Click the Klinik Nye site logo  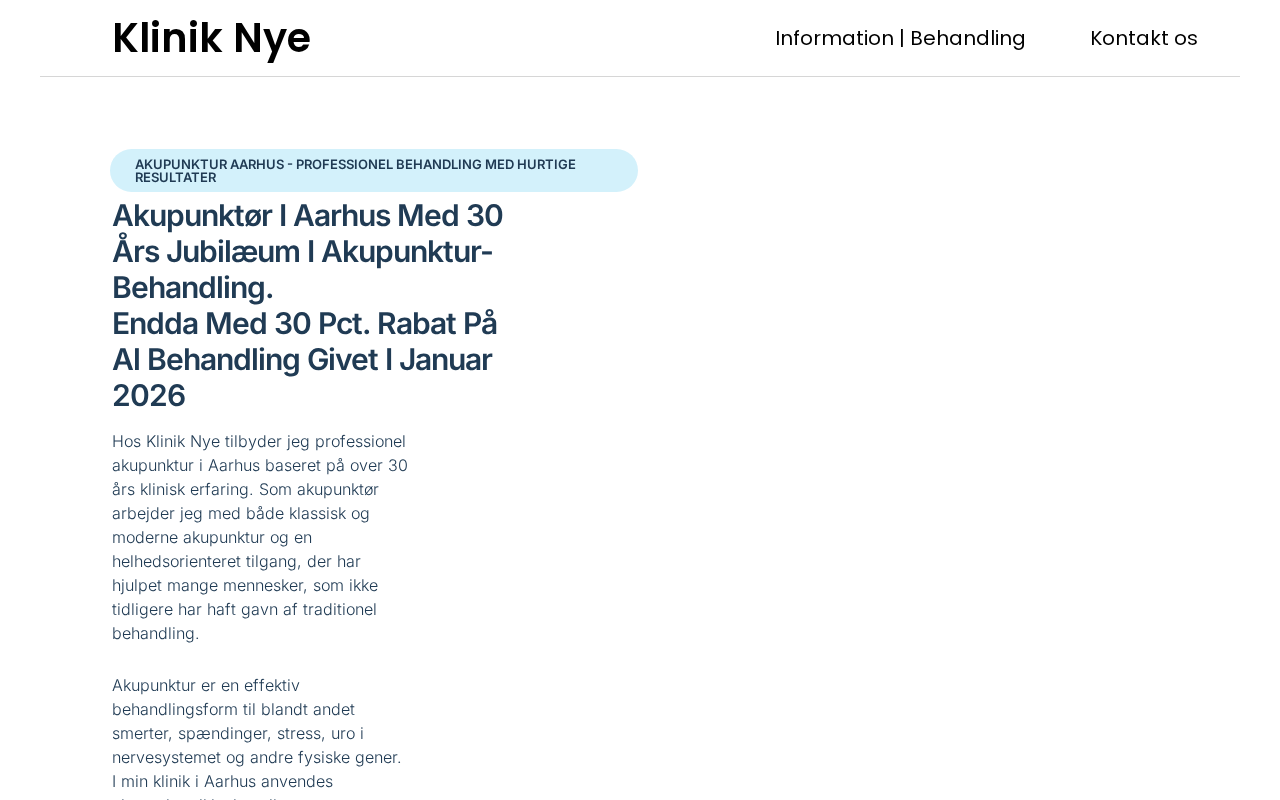211,38
